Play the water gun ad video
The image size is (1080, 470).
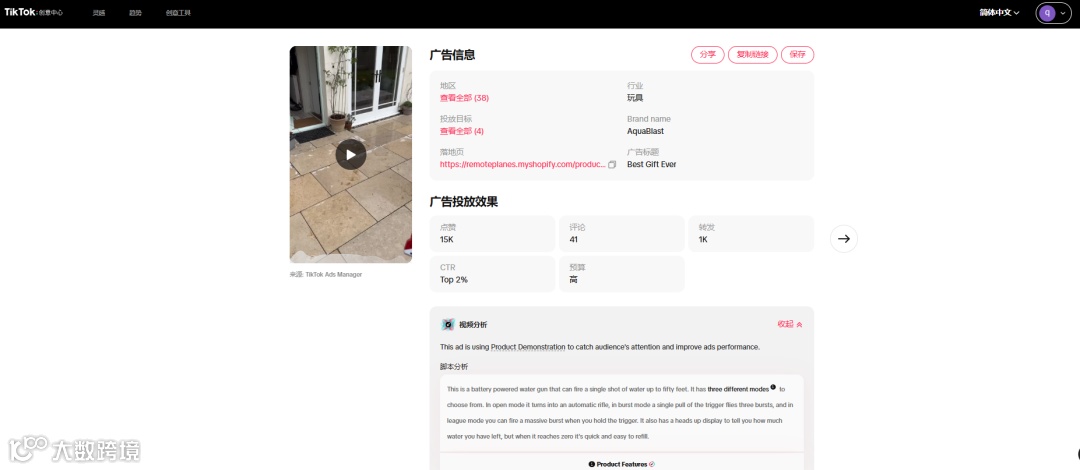(x=351, y=154)
